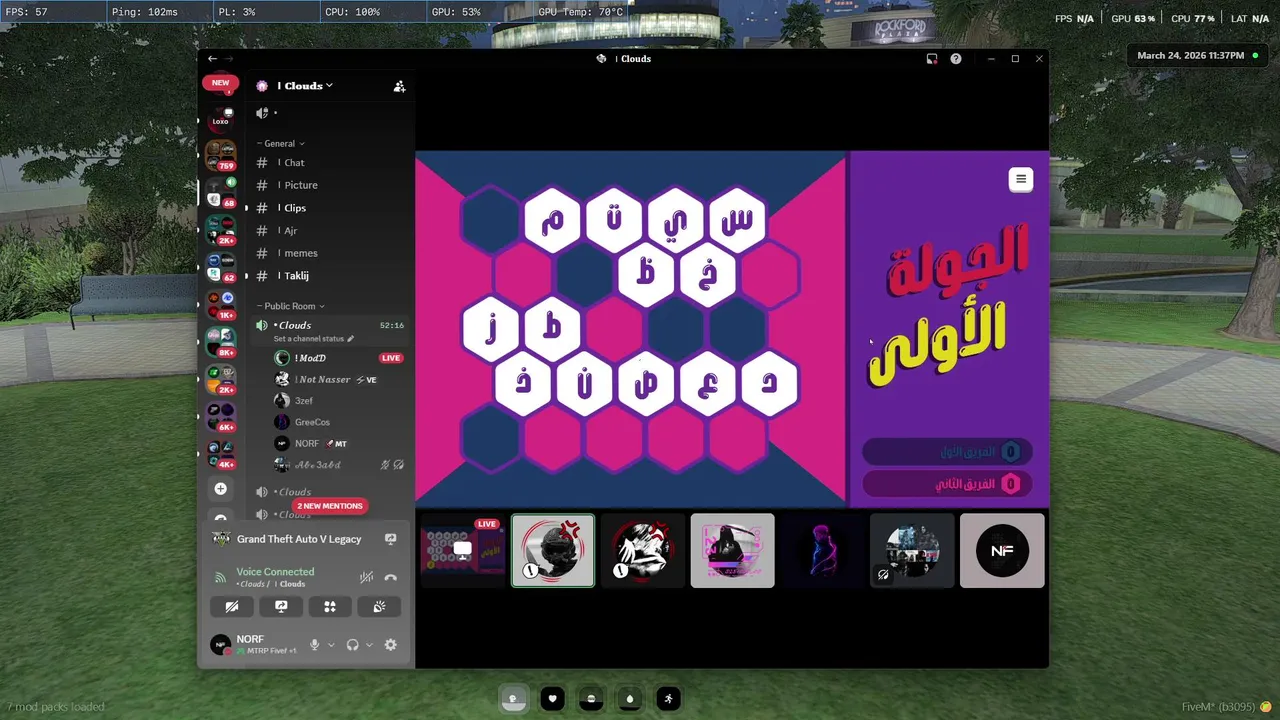Image resolution: width=1280 pixels, height=720 pixels.
Task: Open the top stage voice channel row
Action: 329,113
